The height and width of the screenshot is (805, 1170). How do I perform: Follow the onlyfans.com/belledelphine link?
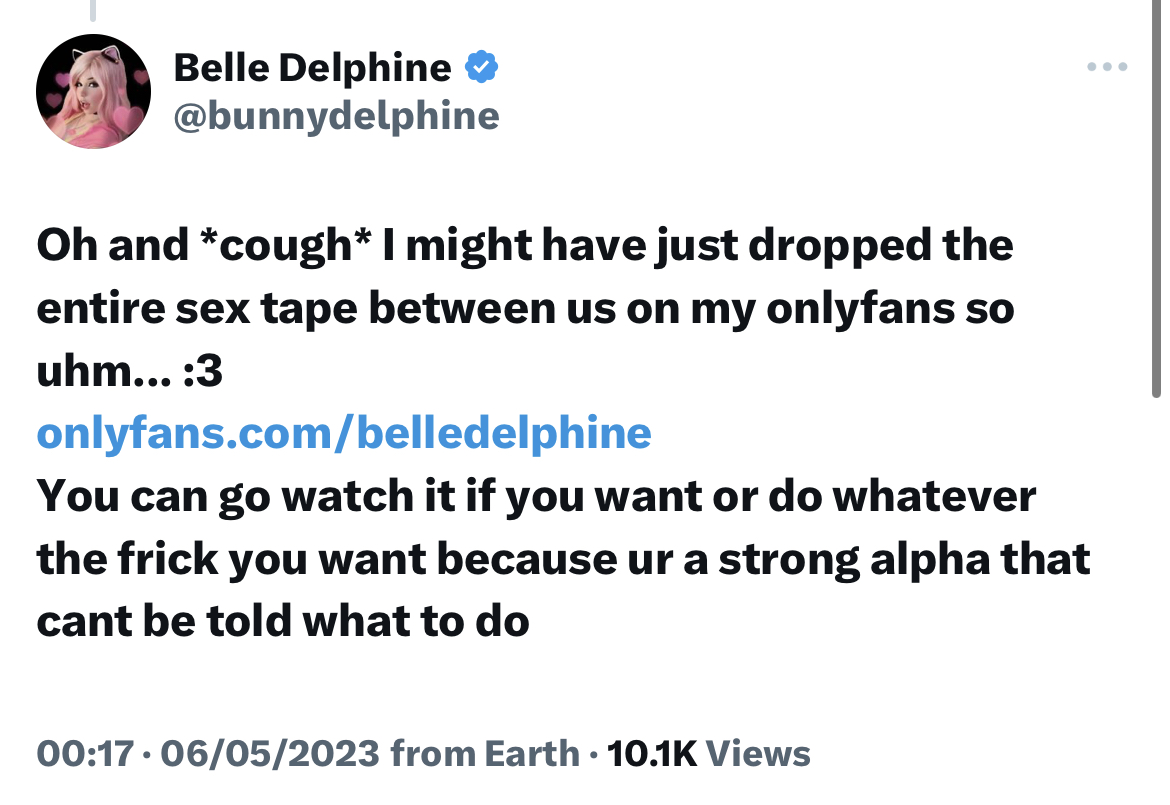coord(344,433)
